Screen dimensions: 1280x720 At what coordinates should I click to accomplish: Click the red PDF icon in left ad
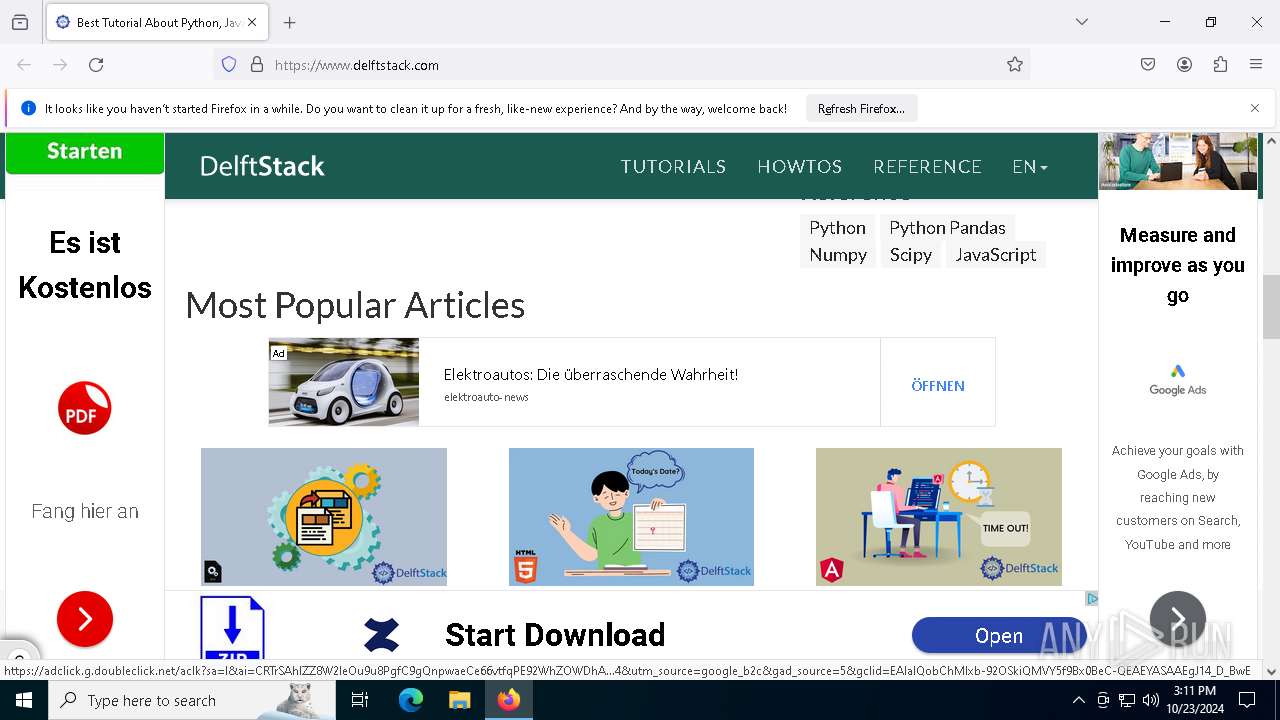84,408
